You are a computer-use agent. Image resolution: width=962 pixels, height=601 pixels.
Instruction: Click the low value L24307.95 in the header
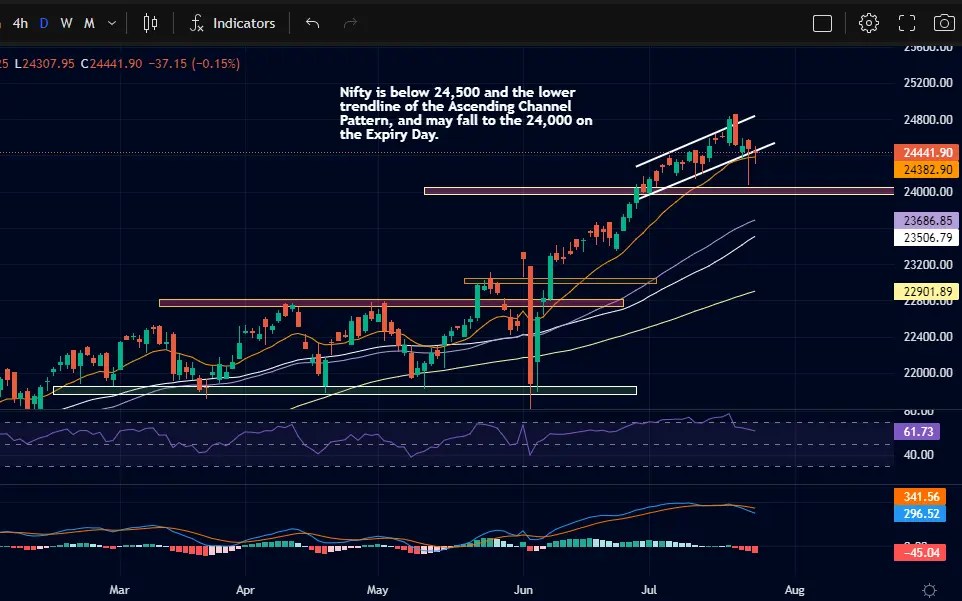pyautogui.click(x=44, y=64)
